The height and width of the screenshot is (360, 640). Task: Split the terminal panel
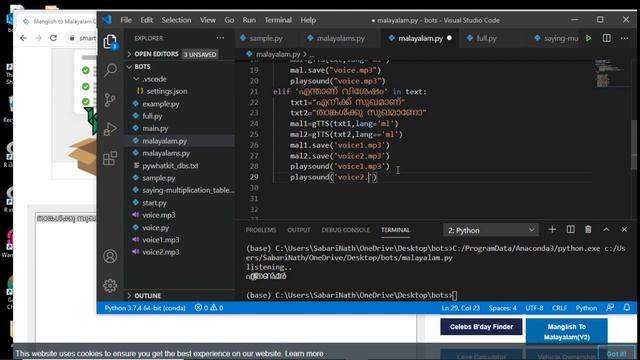(x=571, y=229)
